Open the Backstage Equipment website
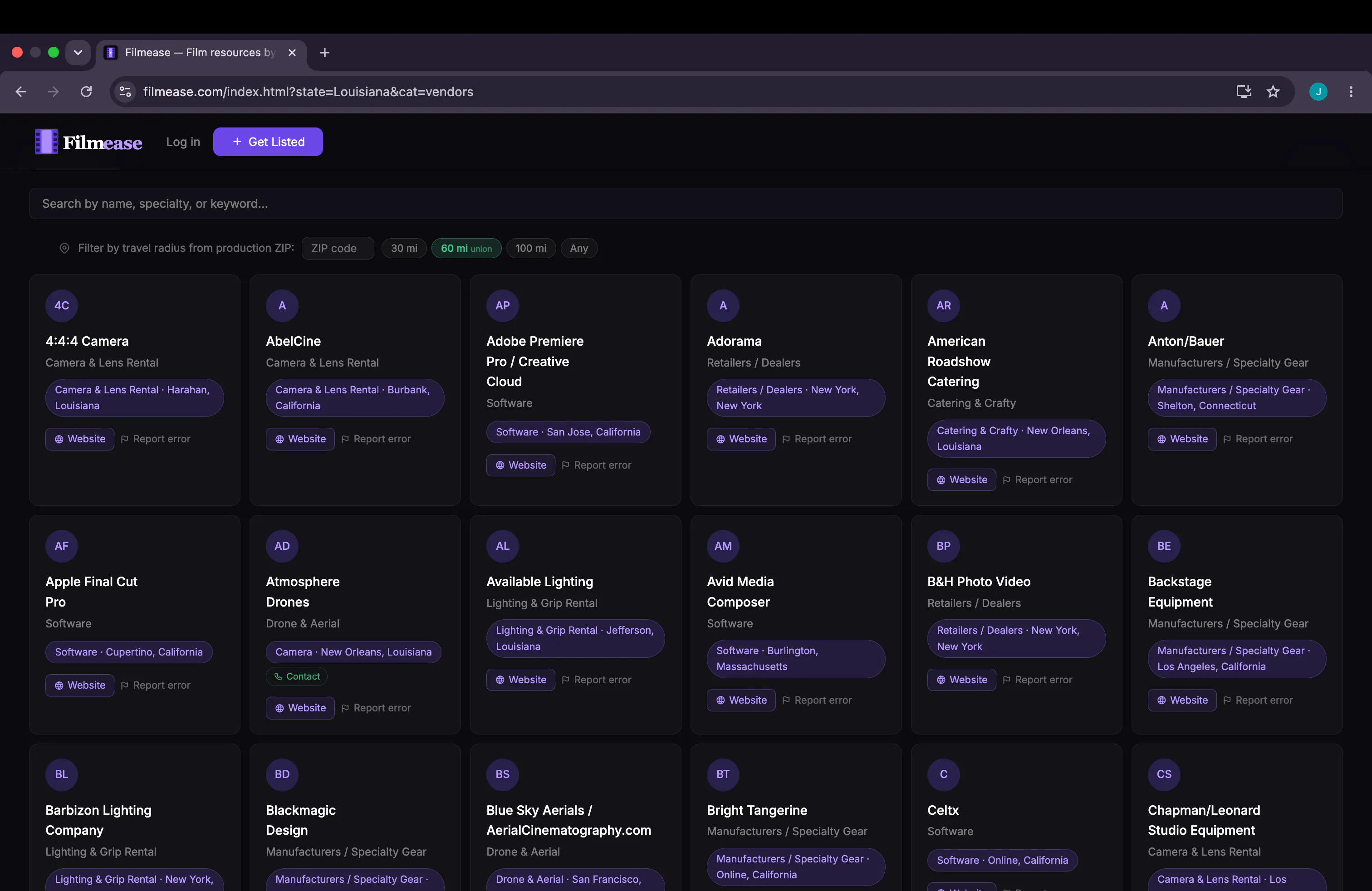This screenshot has width=1372, height=891. 1182,700
